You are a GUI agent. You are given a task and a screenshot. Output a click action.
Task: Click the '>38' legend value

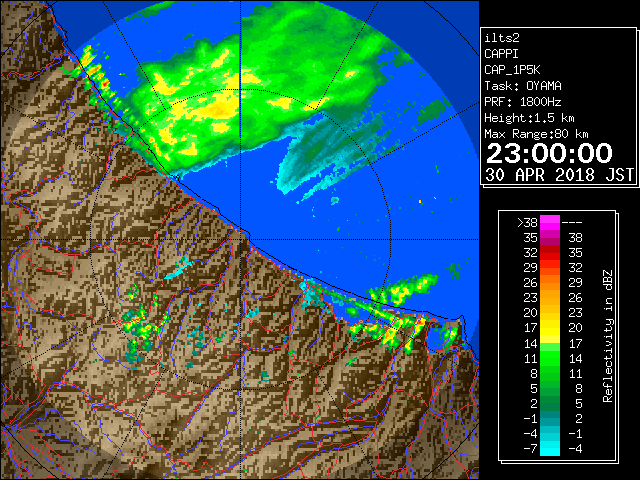coord(527,222)
